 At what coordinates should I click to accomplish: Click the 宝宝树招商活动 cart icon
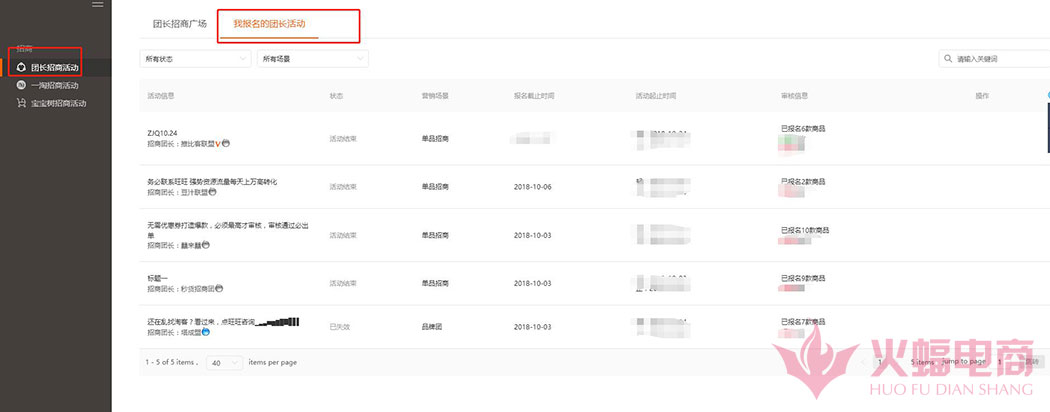tap(21, 103)
